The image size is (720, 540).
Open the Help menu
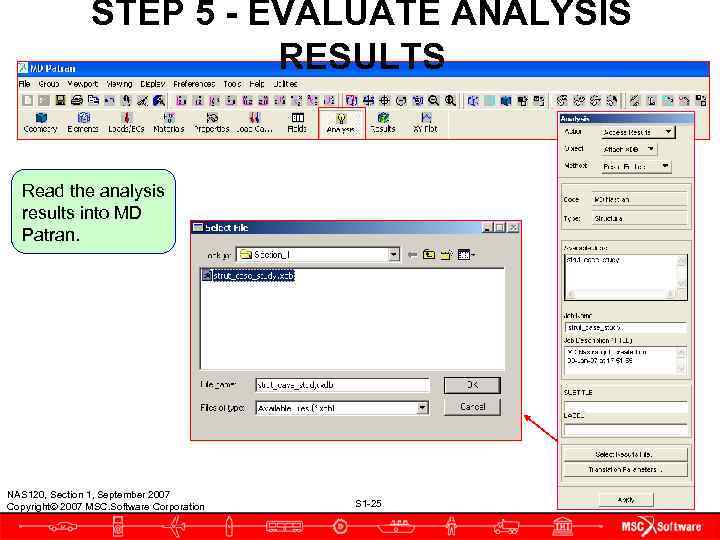pos(257,84)
